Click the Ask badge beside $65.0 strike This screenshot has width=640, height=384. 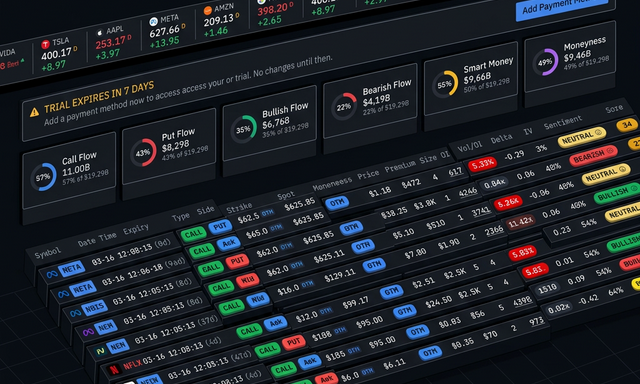228,243
